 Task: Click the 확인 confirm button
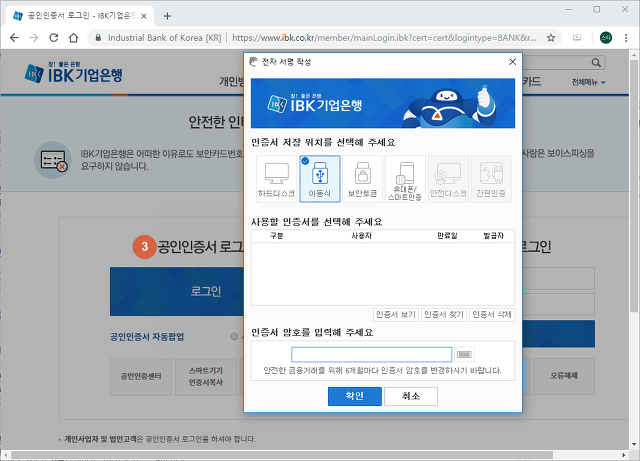tap(355, 396)
